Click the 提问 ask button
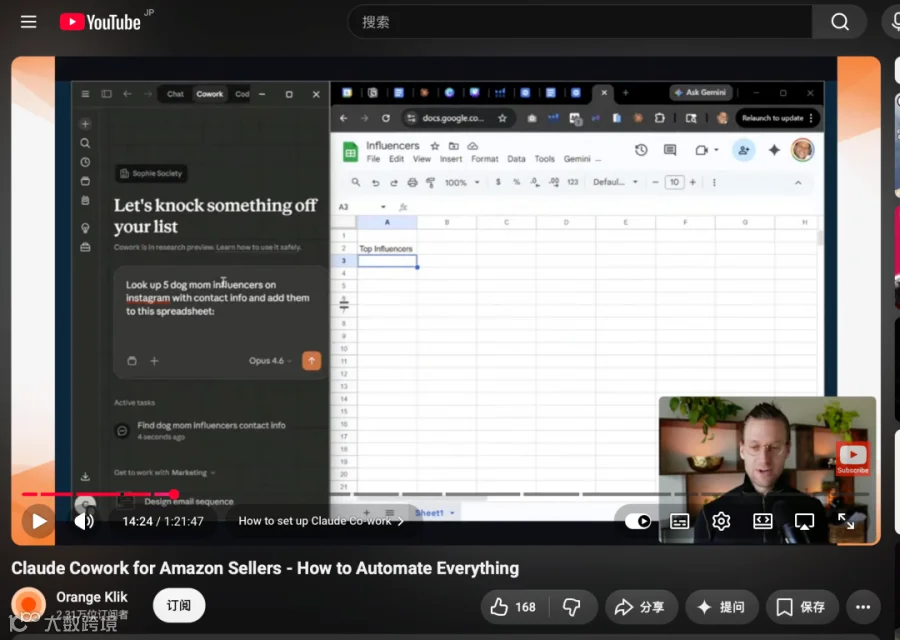 pyautogui.click(x=721, y=607)
